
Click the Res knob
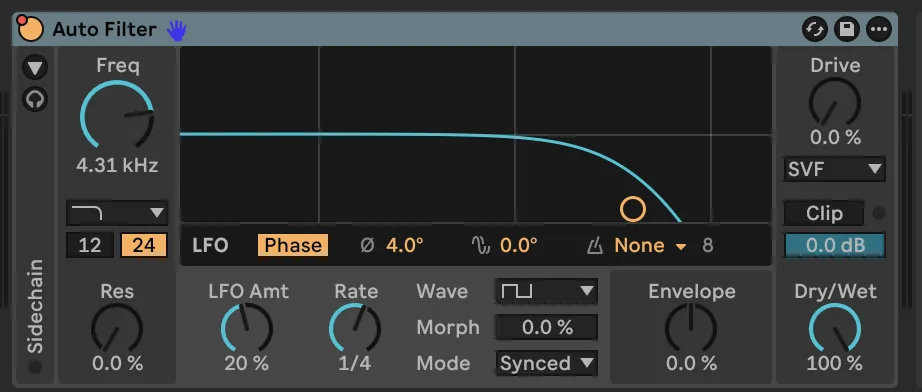(x=116, y=329)
